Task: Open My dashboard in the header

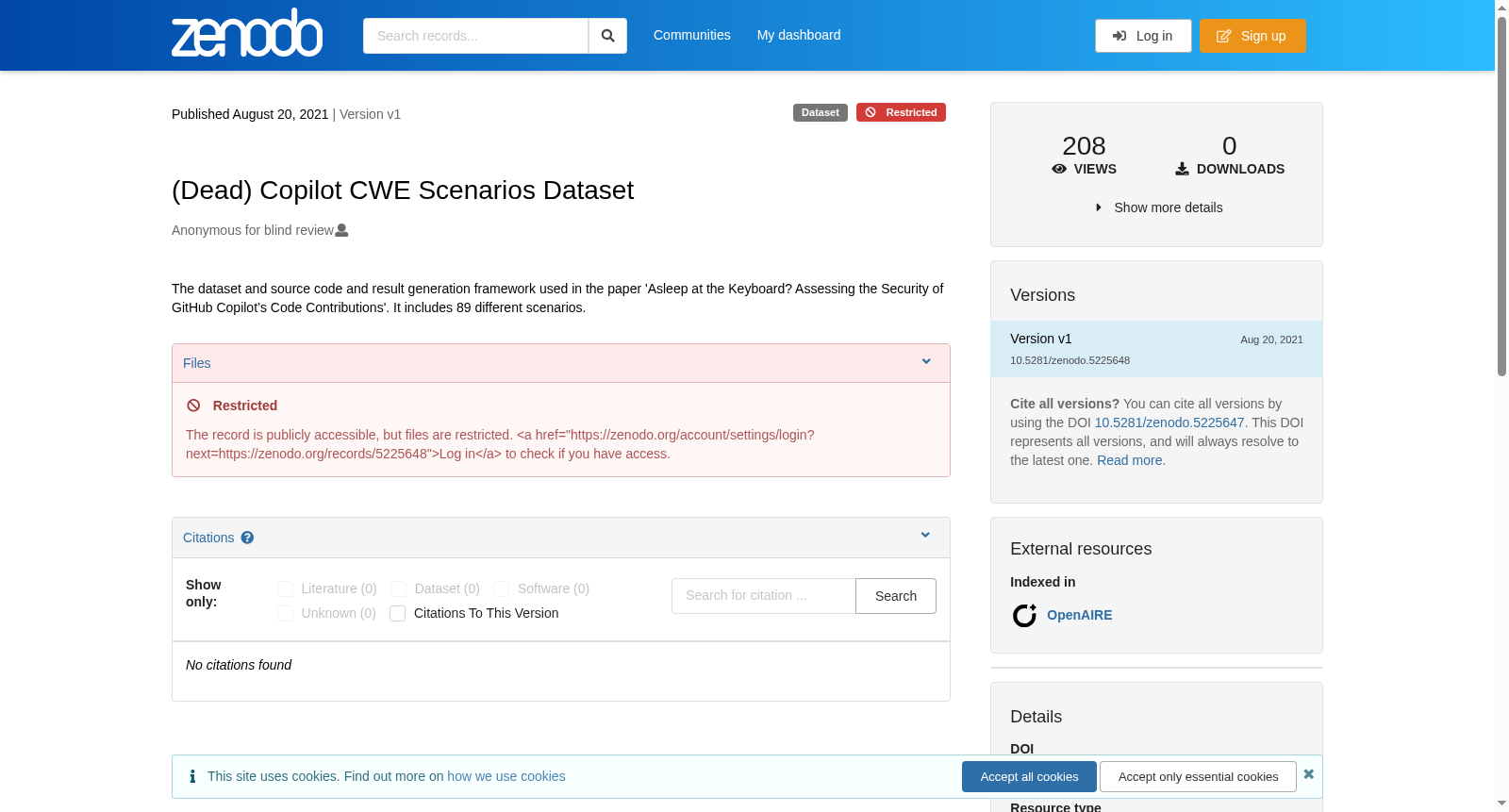Action: (799, 35)
